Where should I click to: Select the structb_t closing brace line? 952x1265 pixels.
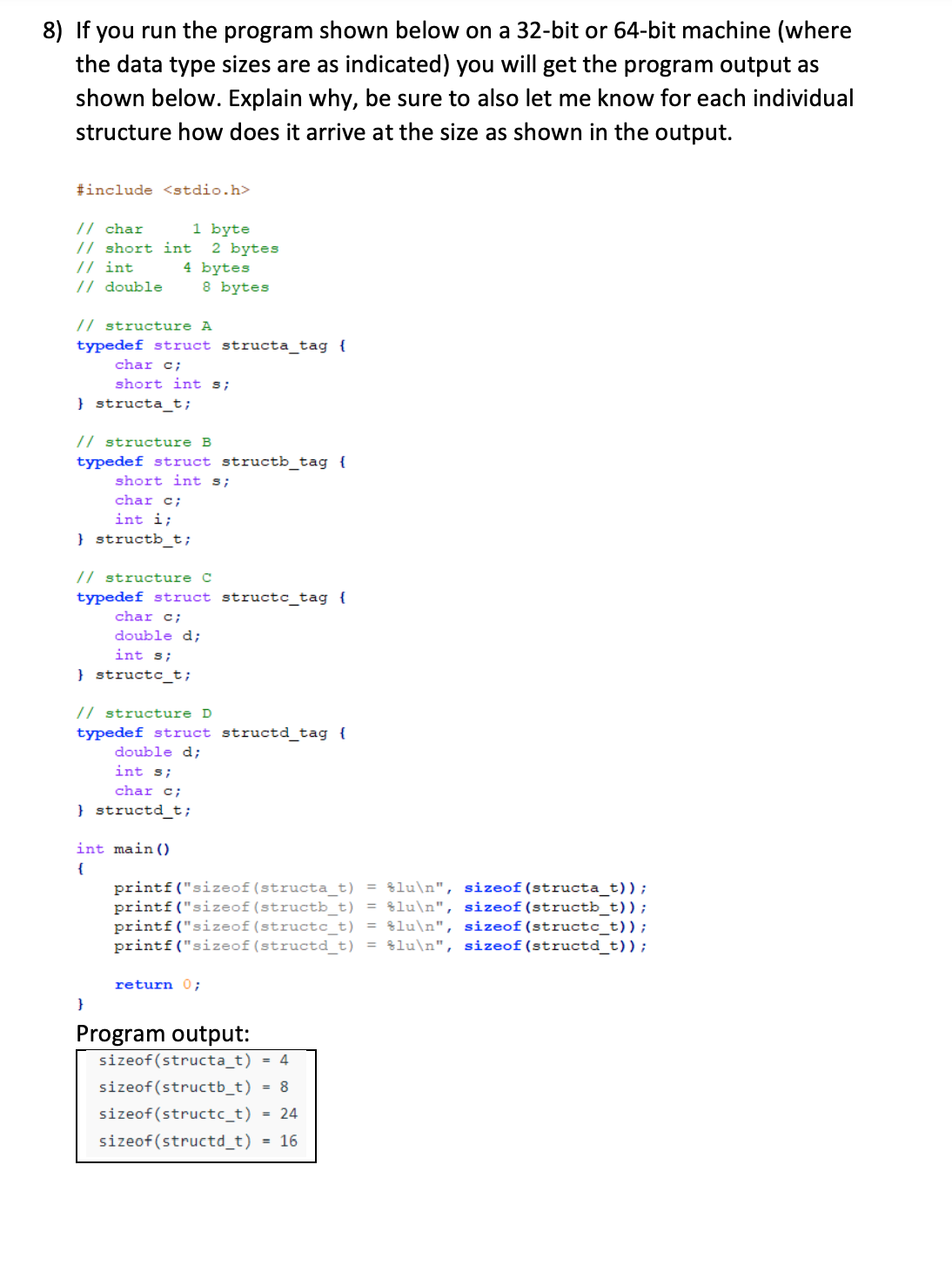[x=134, y=539]
